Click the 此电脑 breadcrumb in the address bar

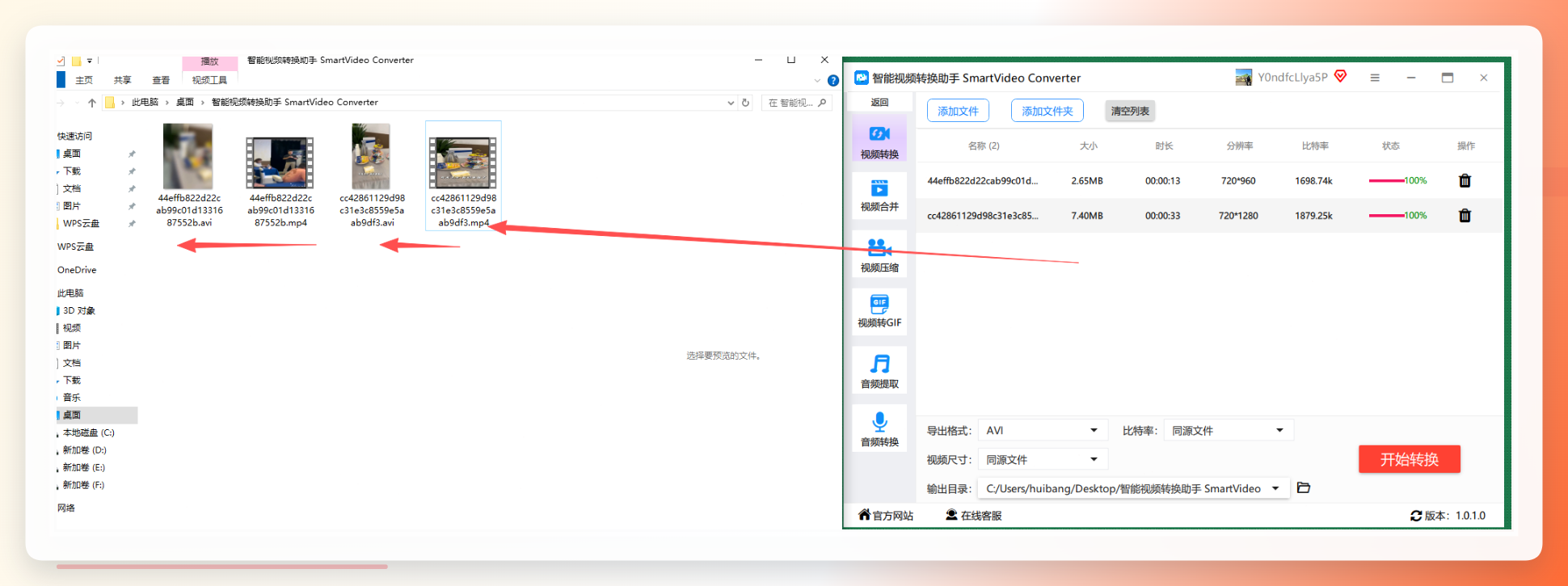coord(145,103)
